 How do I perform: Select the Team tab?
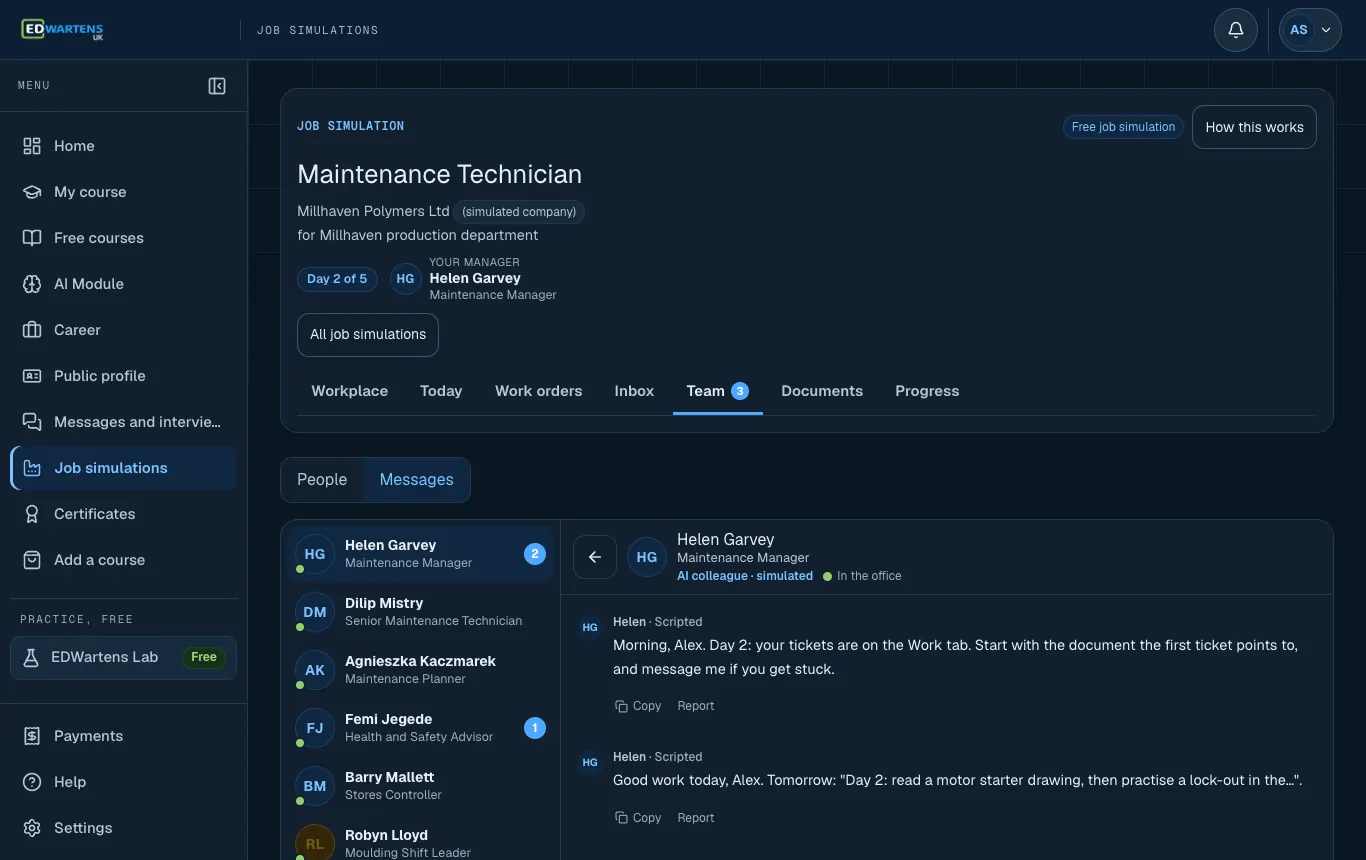tap(718, 391)
